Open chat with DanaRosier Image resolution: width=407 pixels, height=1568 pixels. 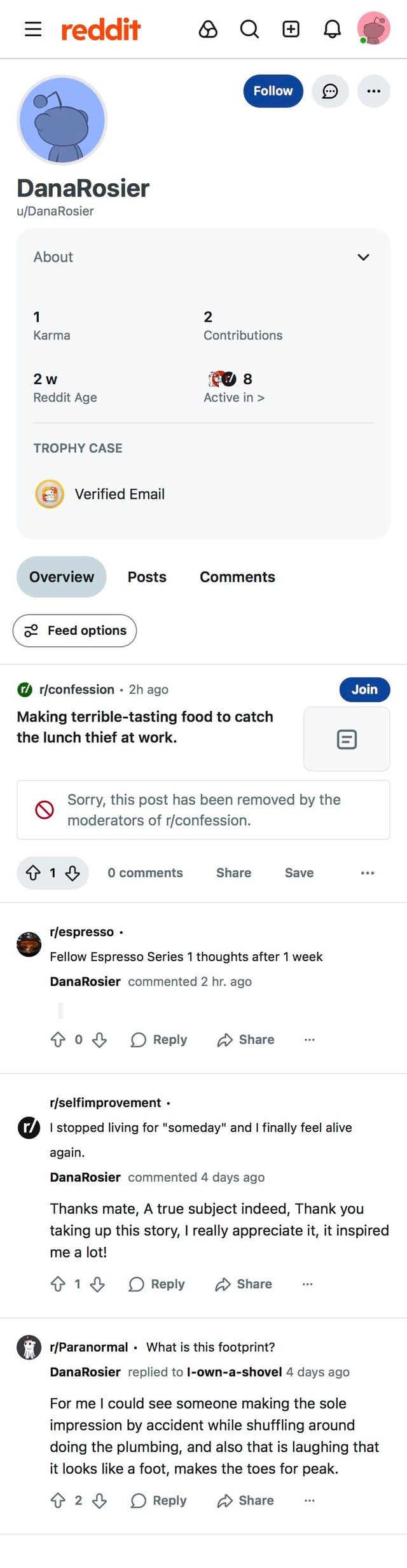(330, 91)
